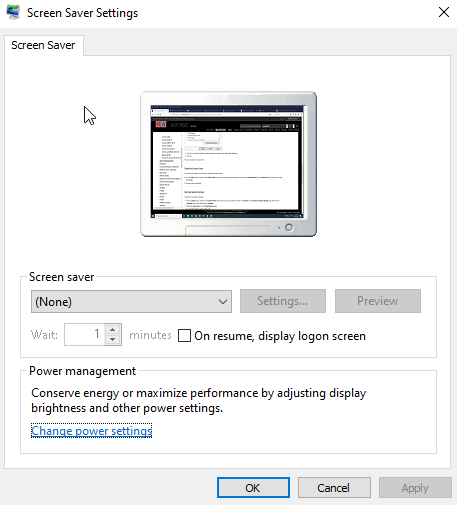Open the (None) screen saver combo box
This screenshot has width=457, height=505.
(131, 302)
